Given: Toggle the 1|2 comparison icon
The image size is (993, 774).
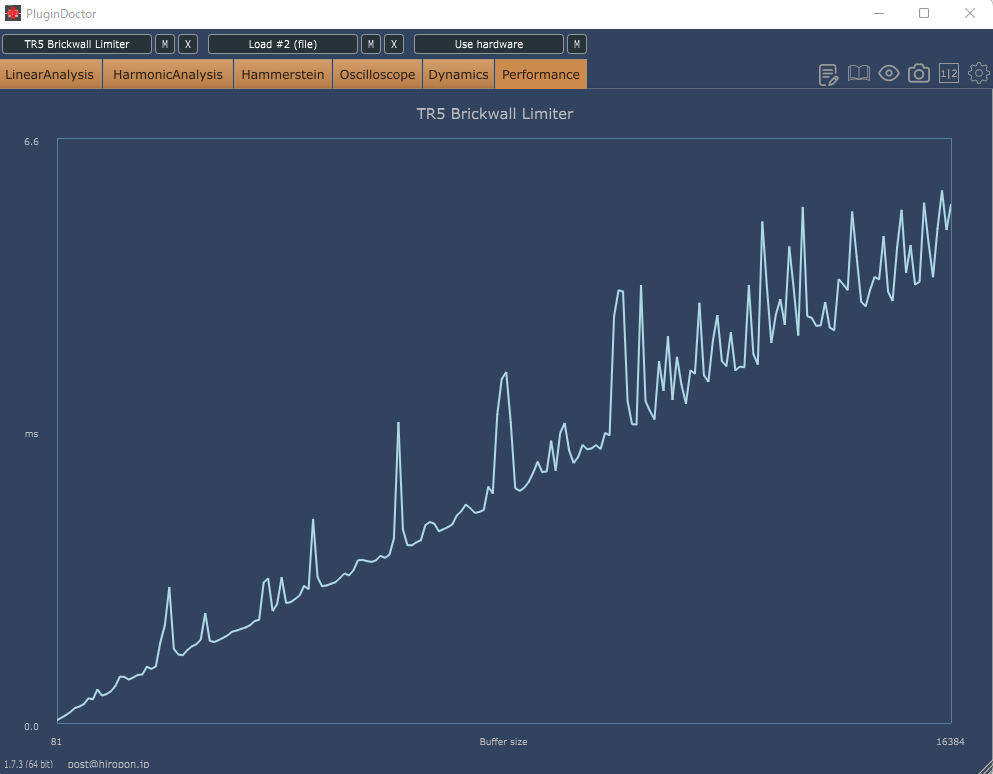Looking at the screenshot, I should (x=949, y=73).
